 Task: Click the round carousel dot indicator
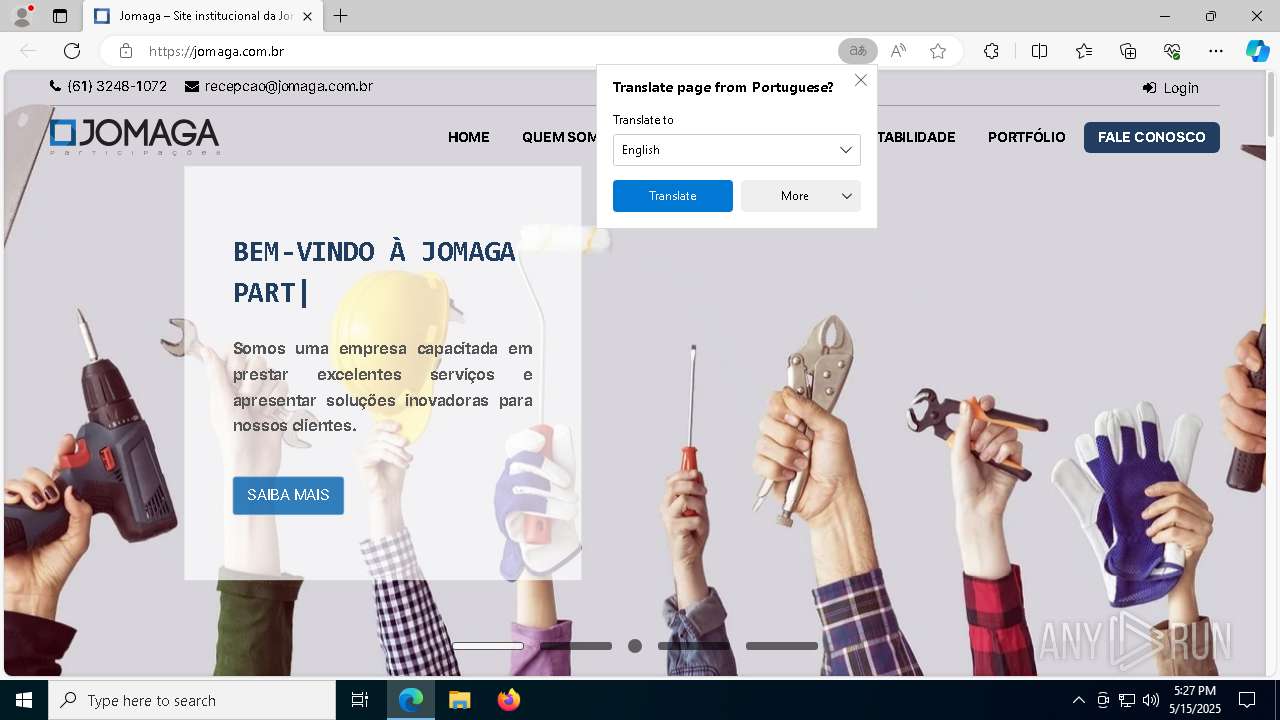(x=635, y=646)
